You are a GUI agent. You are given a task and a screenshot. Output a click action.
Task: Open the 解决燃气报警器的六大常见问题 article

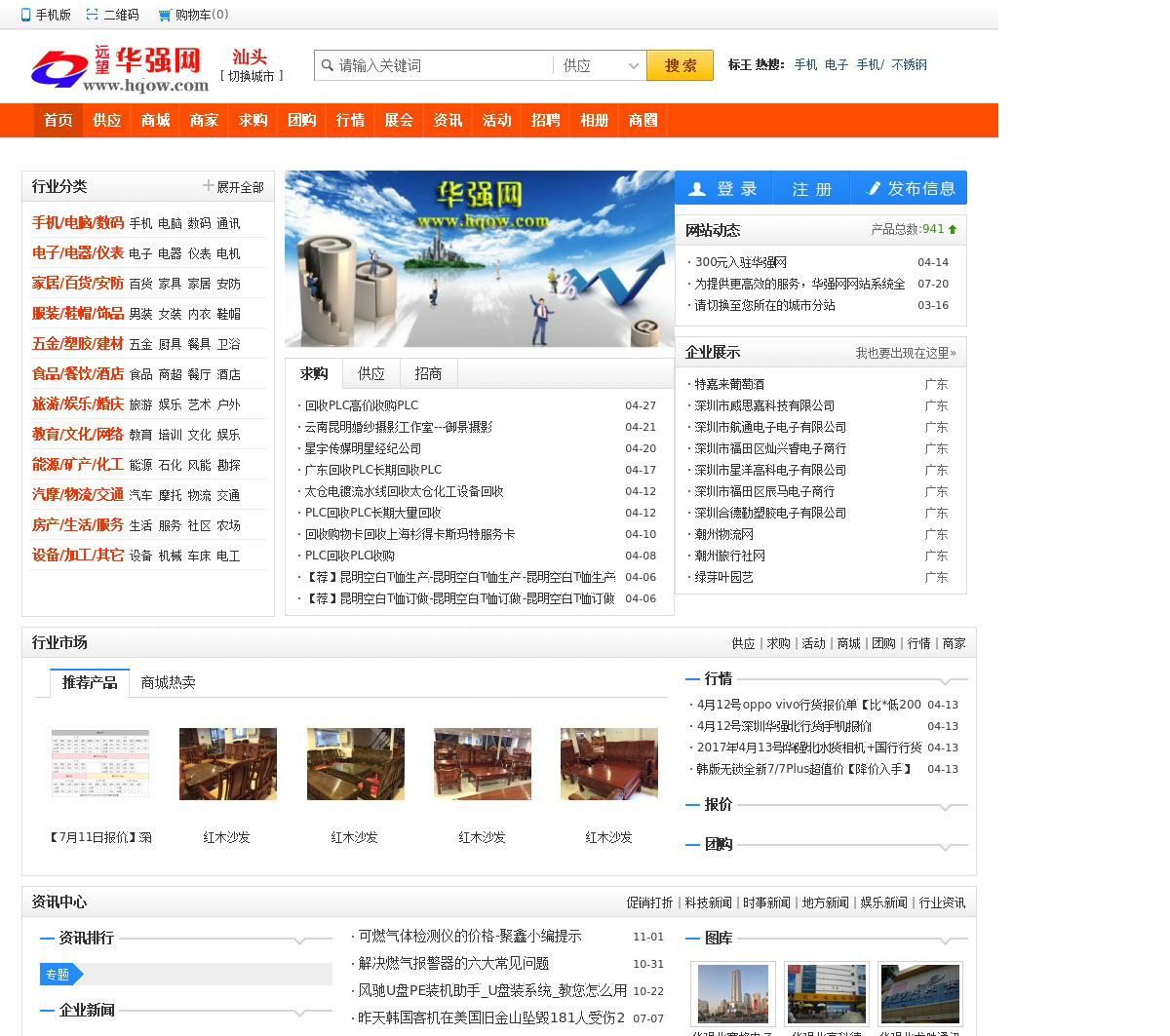tap(454, 964)
